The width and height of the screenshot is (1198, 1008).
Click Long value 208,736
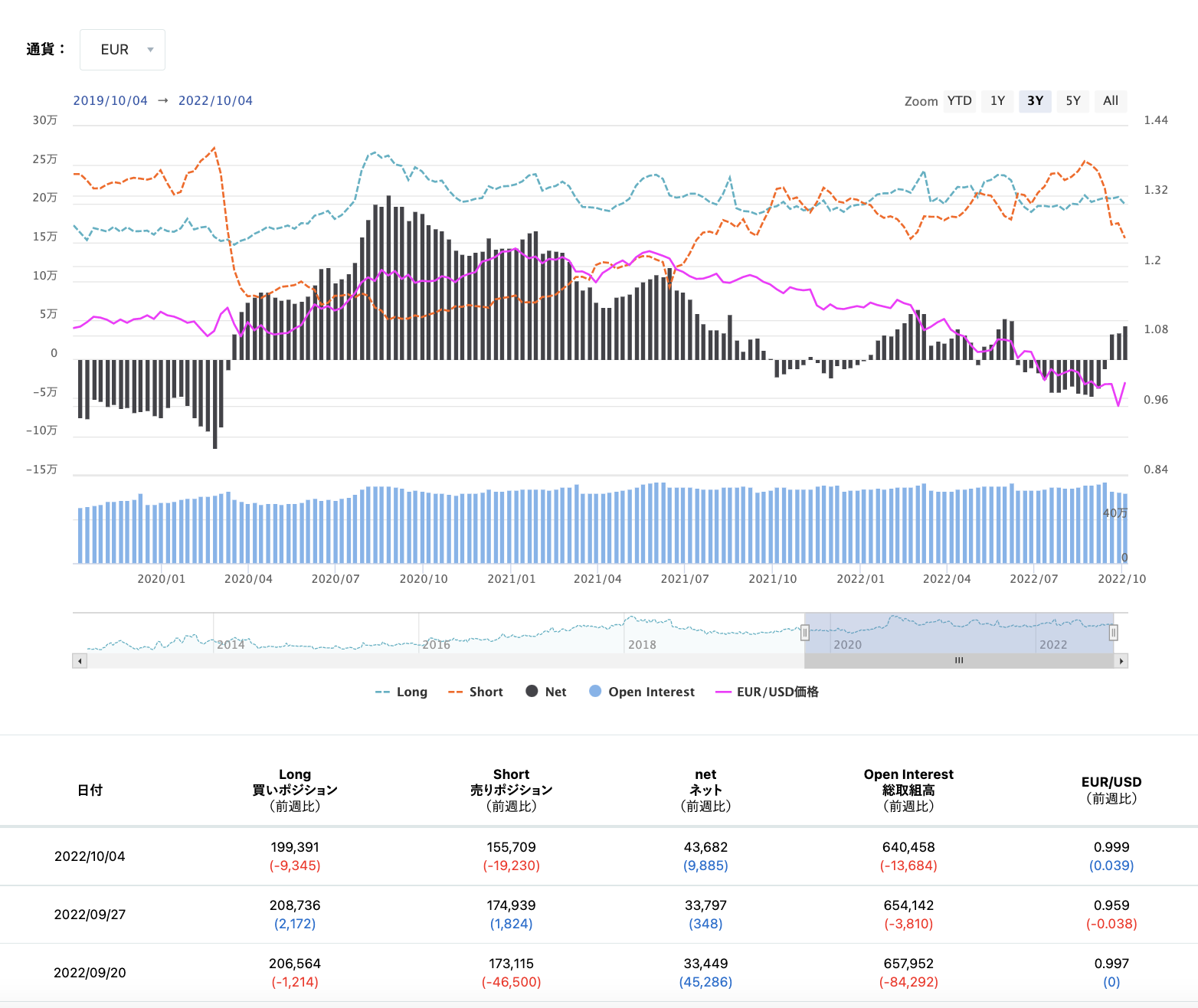click(295, 905)
